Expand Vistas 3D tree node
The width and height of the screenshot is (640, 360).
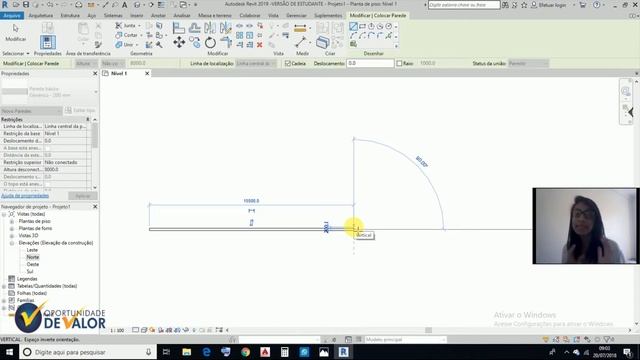(12, 236)
